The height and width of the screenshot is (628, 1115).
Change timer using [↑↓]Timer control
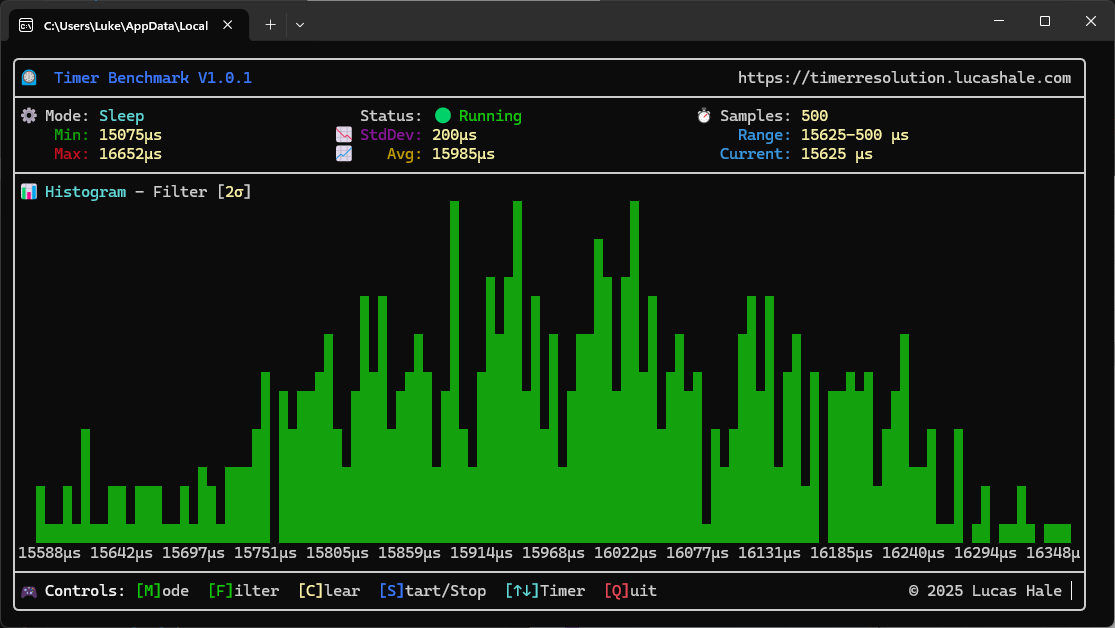pos(545,591)
